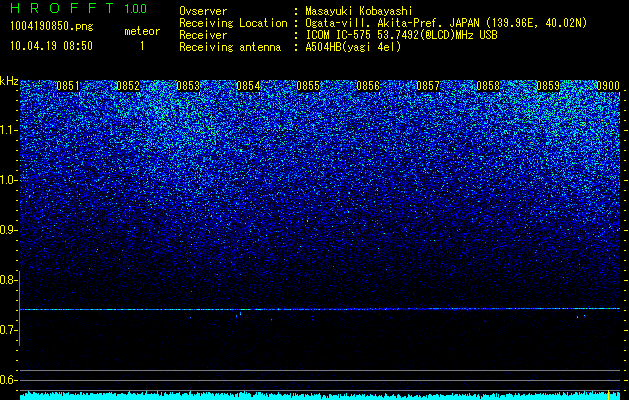629x400 pixels.
Task: Click the 0859 time marker
Action: [548, 86]
